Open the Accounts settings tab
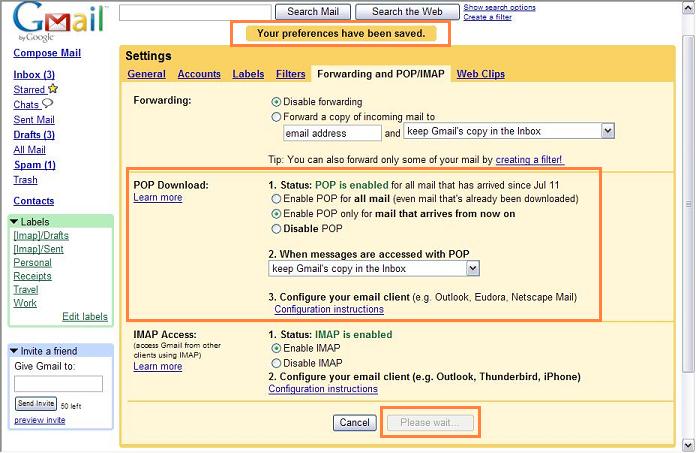The image size is (696, 453). [x=199, y=74]
